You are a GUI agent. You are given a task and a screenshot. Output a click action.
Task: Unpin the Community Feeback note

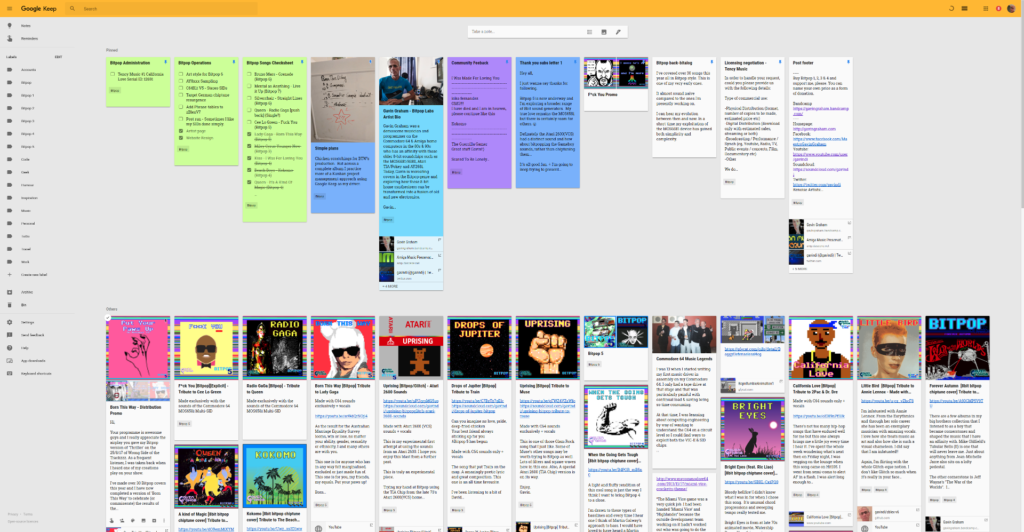507,62
